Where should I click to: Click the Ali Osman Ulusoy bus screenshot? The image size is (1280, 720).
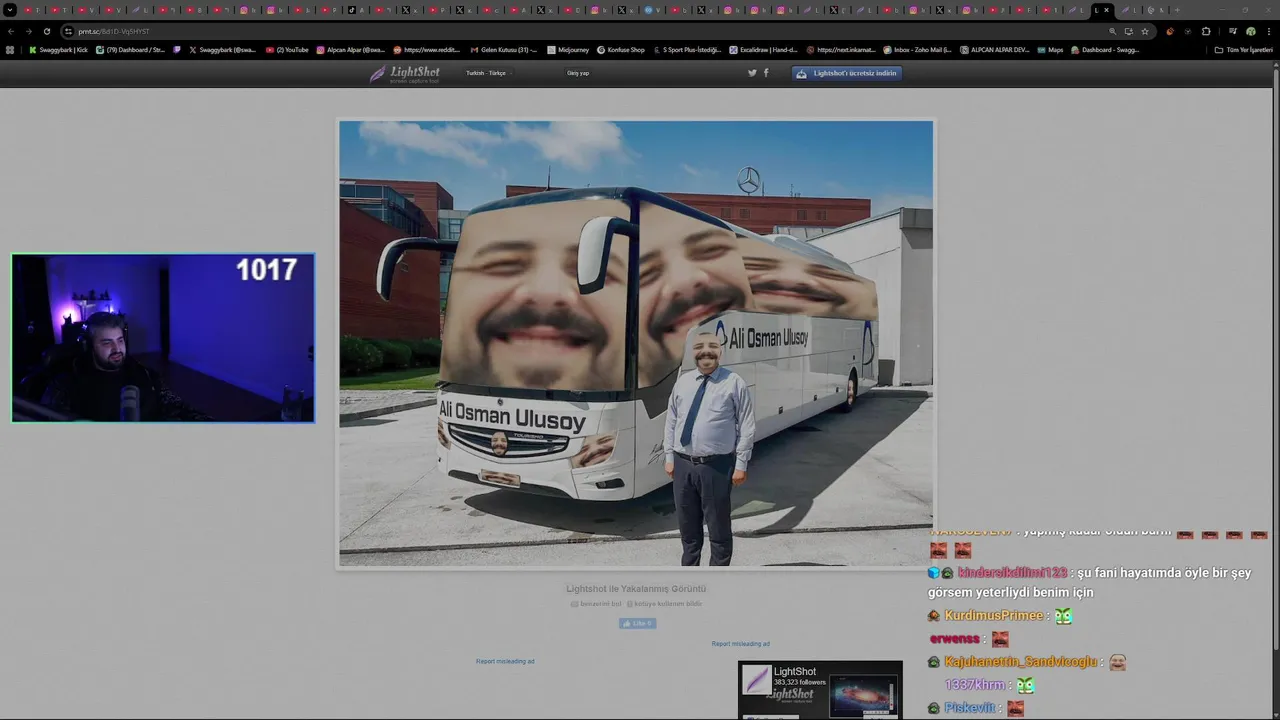tap(636, 344)
